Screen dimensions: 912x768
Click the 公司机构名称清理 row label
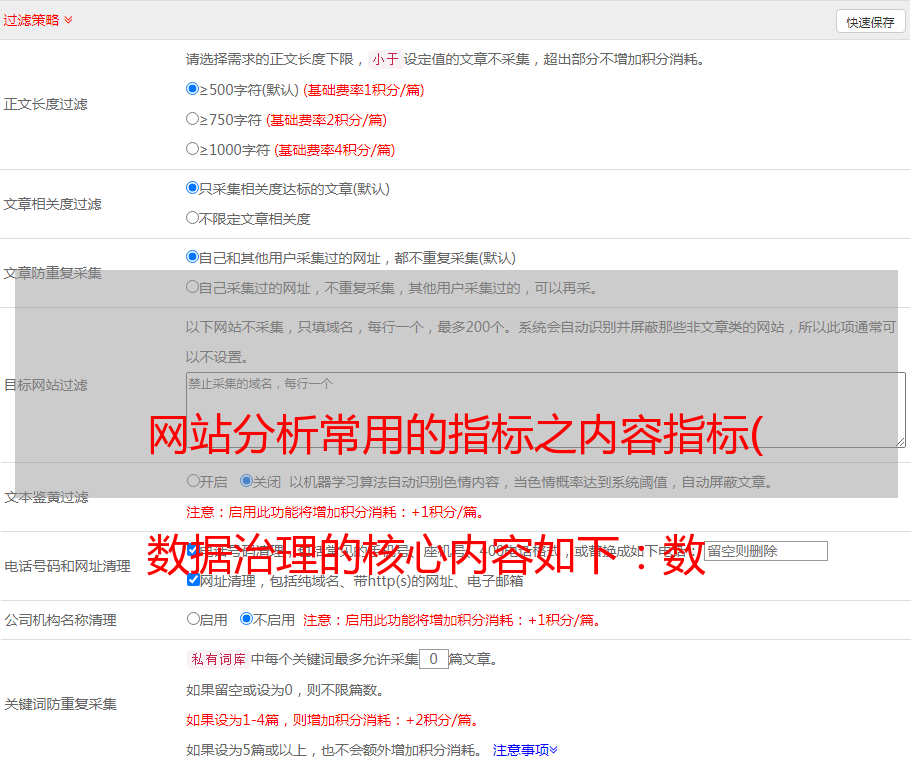(x=60, y=620)
